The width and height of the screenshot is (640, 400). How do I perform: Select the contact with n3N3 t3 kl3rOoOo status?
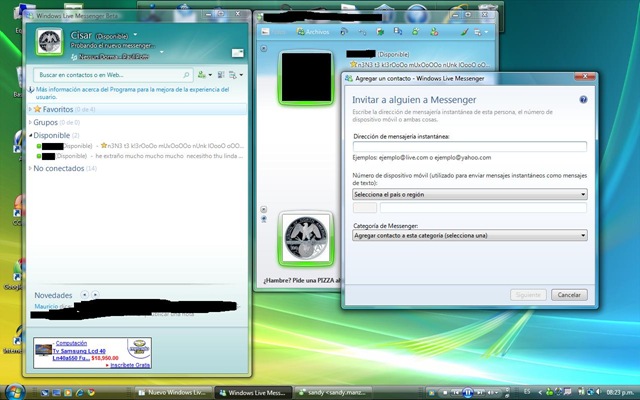pos(140,146)
